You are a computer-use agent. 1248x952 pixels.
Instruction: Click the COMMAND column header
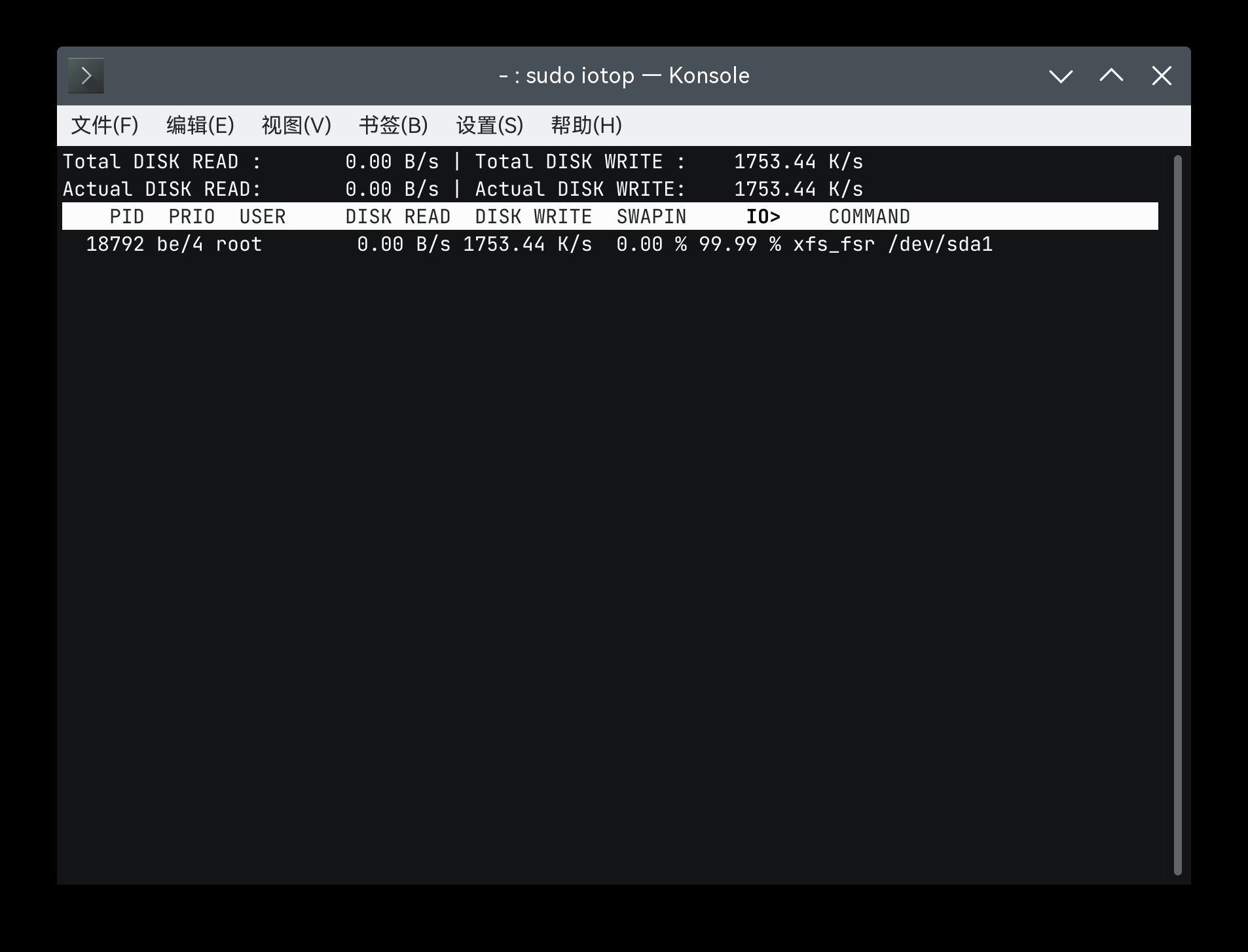(x=870, y=217)
